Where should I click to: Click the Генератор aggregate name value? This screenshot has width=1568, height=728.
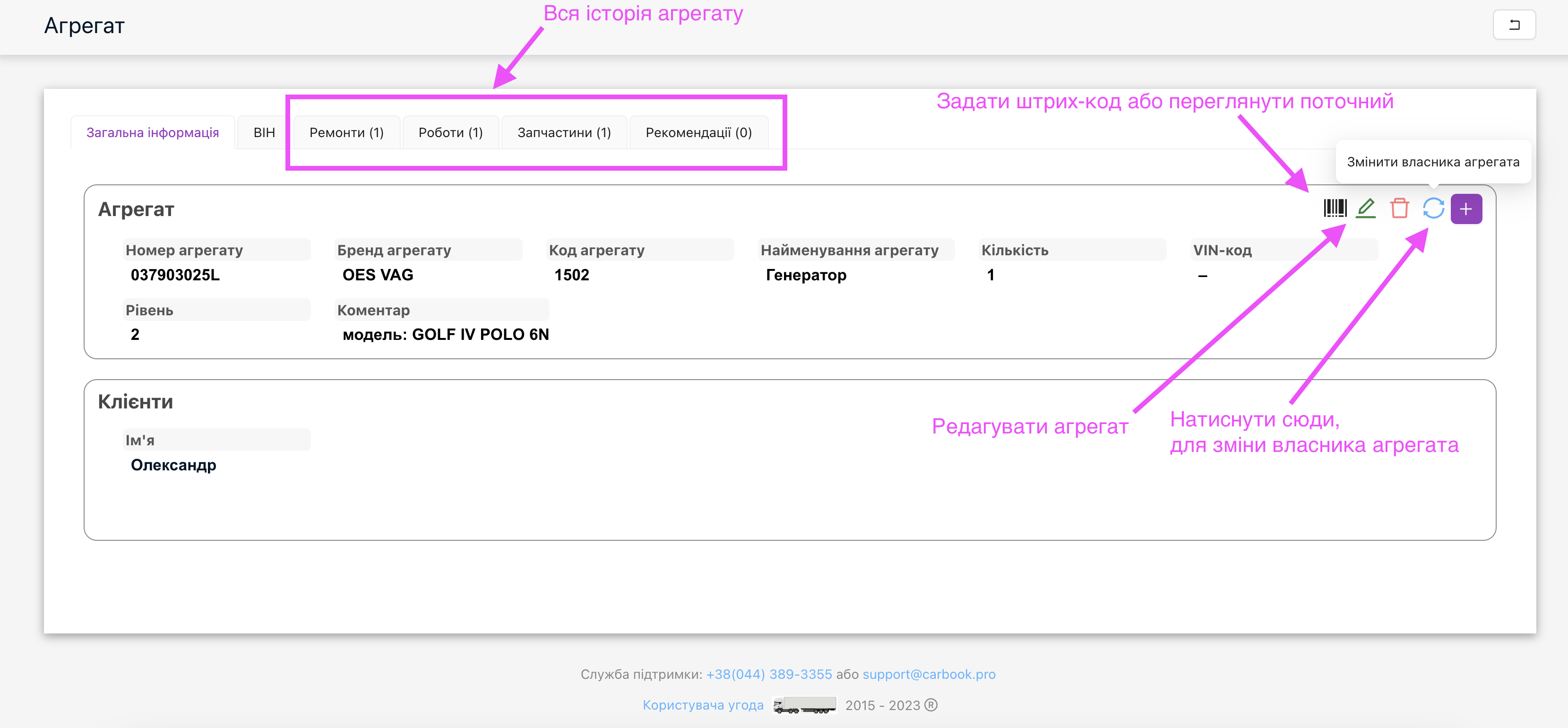[806, 275]
